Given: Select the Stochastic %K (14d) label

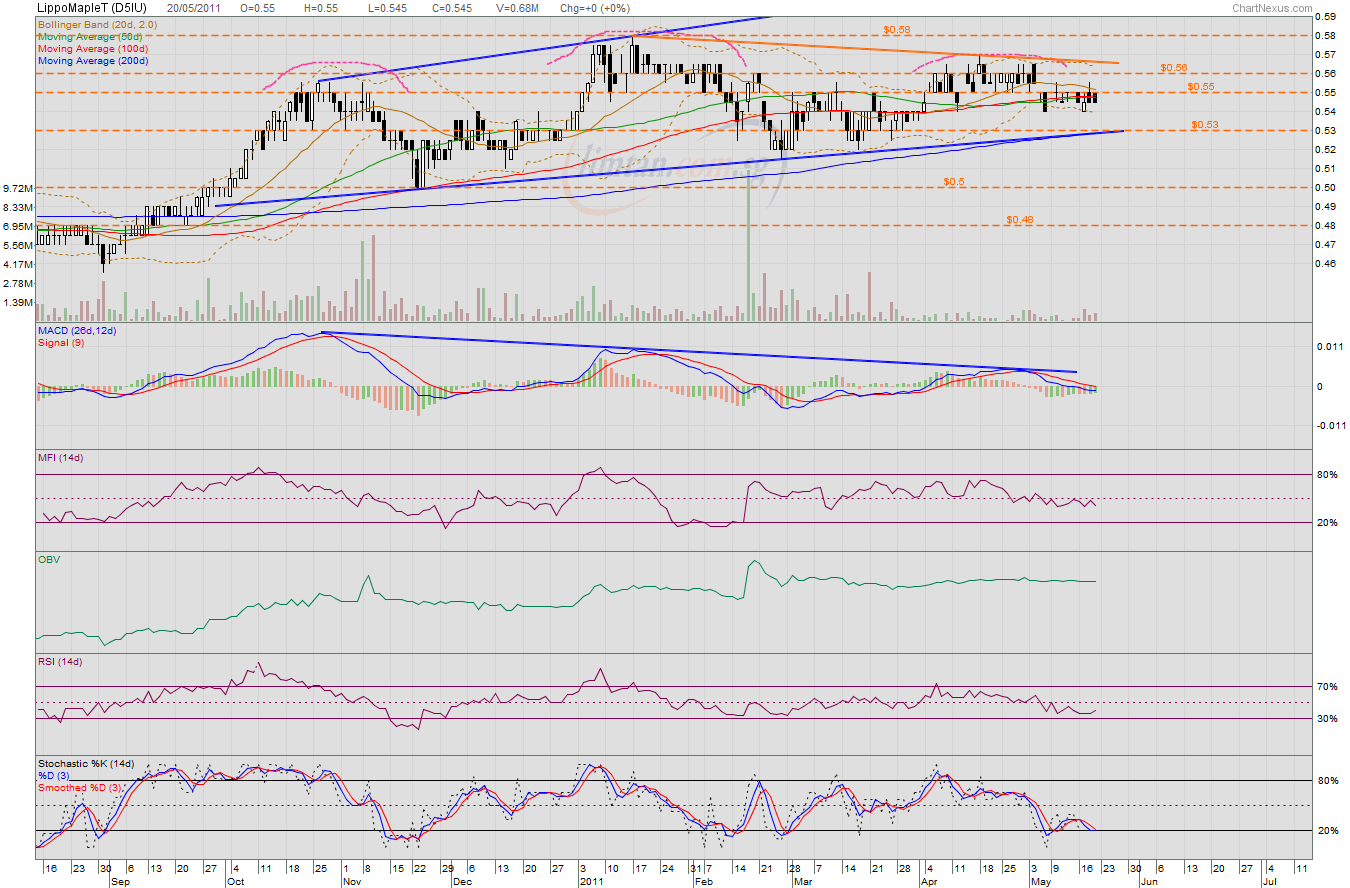Looking at the screenshot, I should [86, 764].
